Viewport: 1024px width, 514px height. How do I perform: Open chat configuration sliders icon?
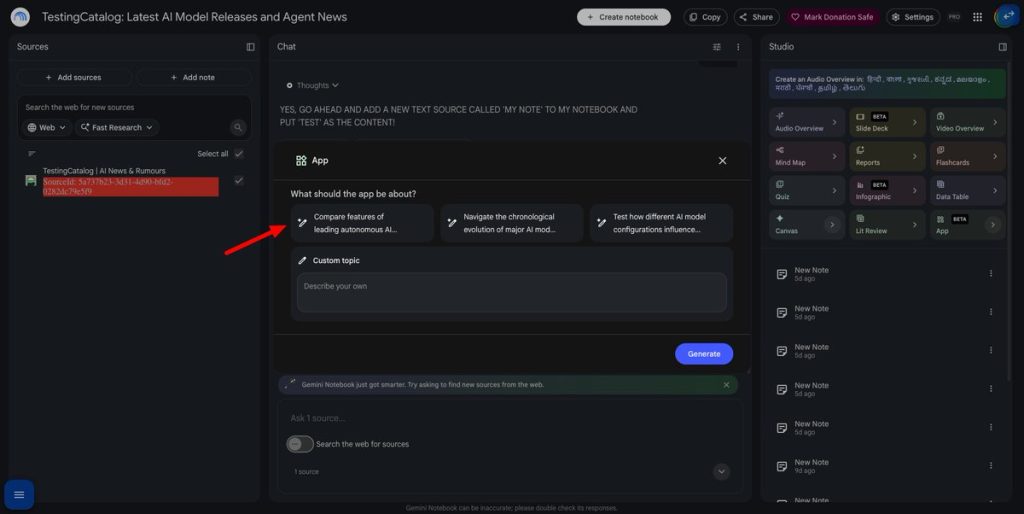(717, 47)
